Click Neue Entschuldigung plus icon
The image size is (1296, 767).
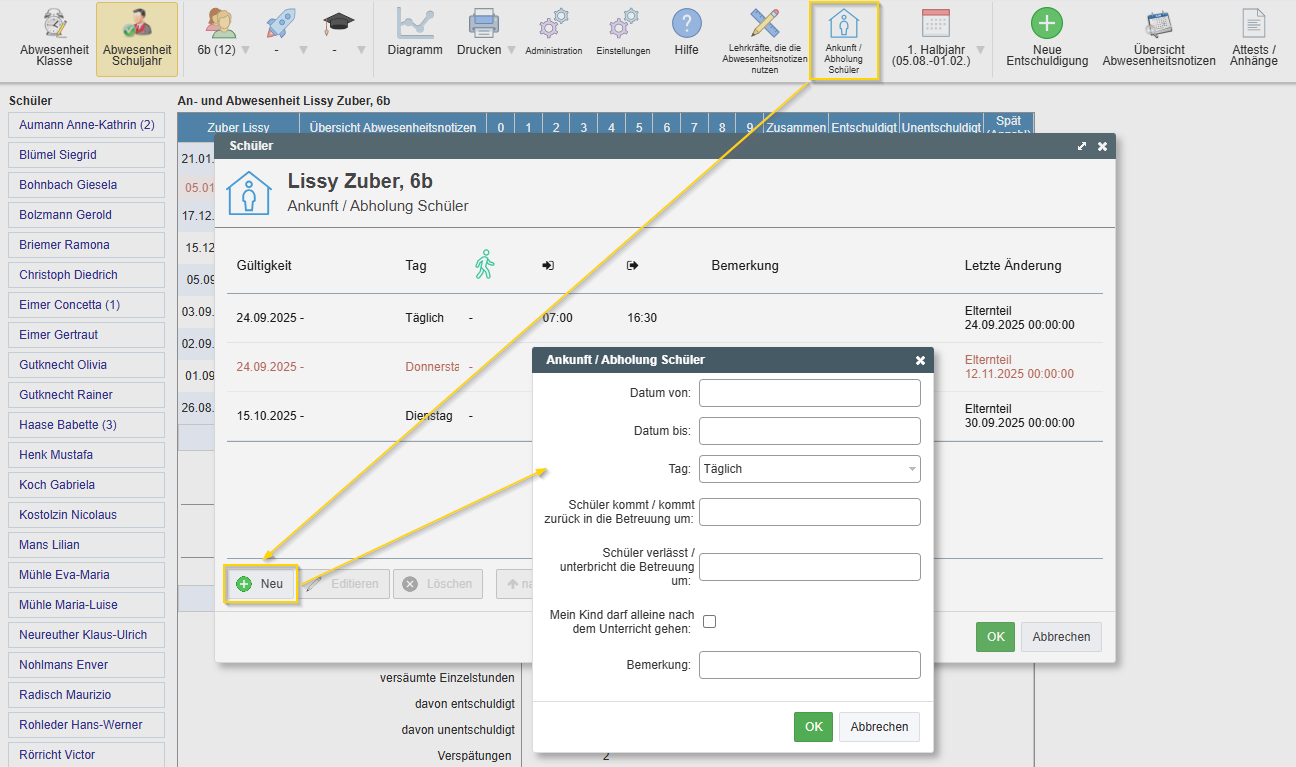(1046, 24)
